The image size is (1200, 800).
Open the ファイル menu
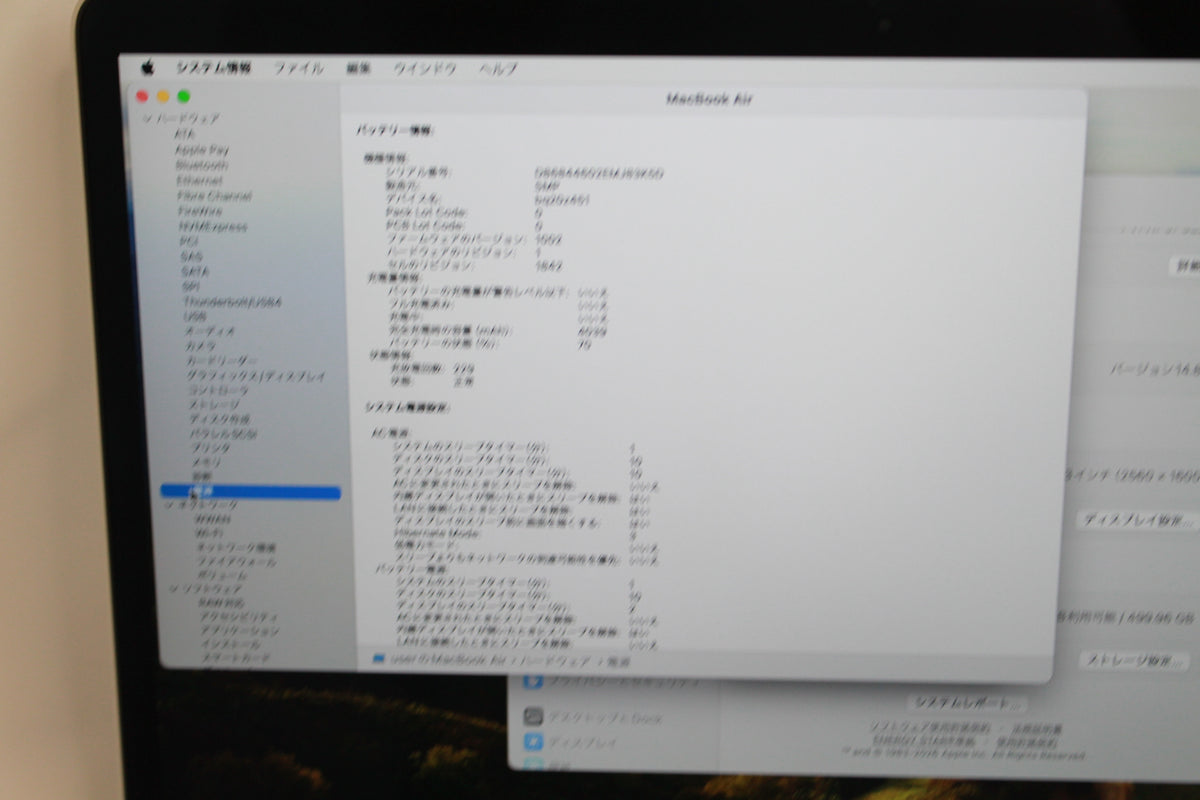(x=299, y=69)
